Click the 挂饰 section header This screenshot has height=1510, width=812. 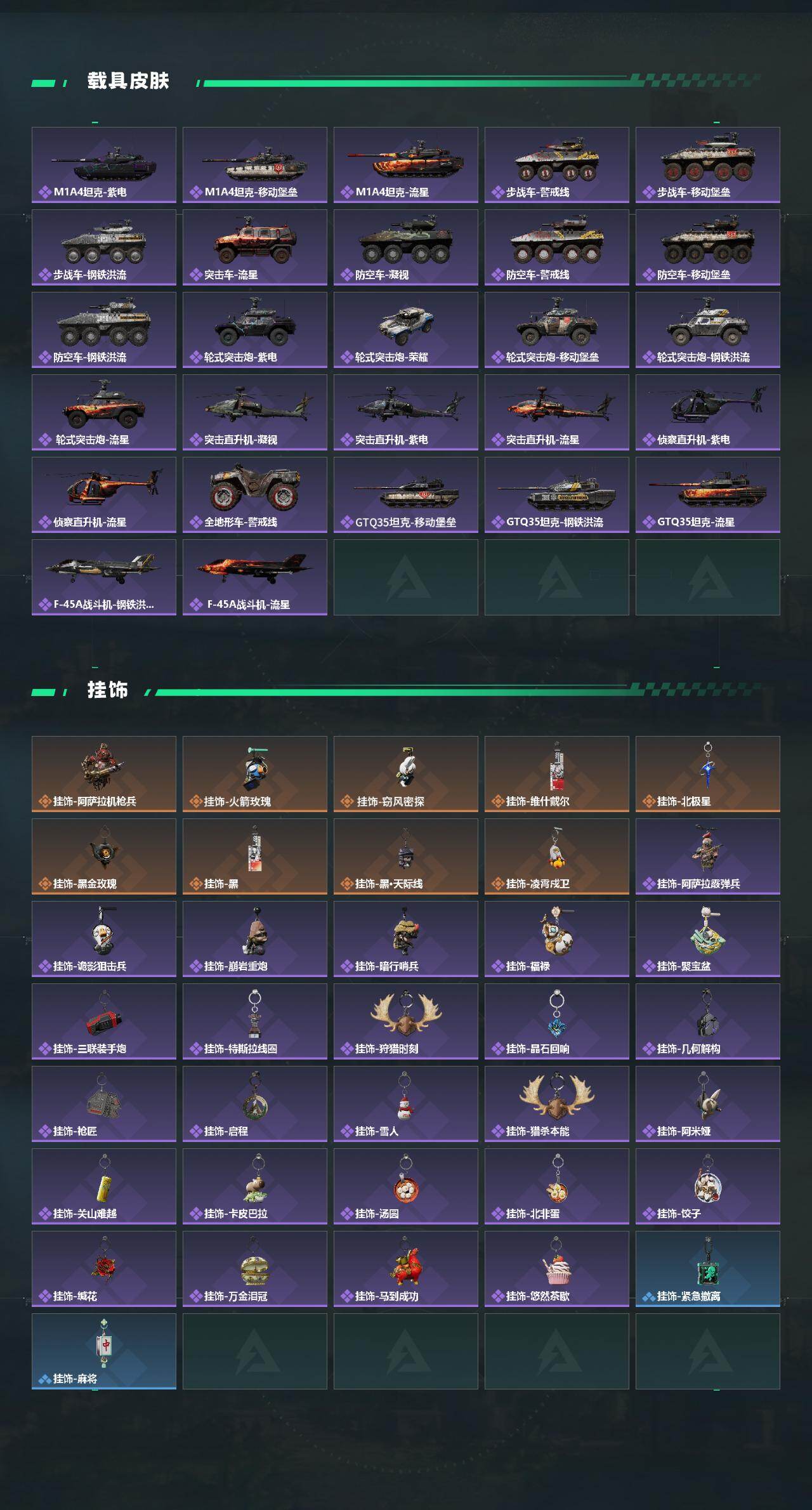point(108,690)
